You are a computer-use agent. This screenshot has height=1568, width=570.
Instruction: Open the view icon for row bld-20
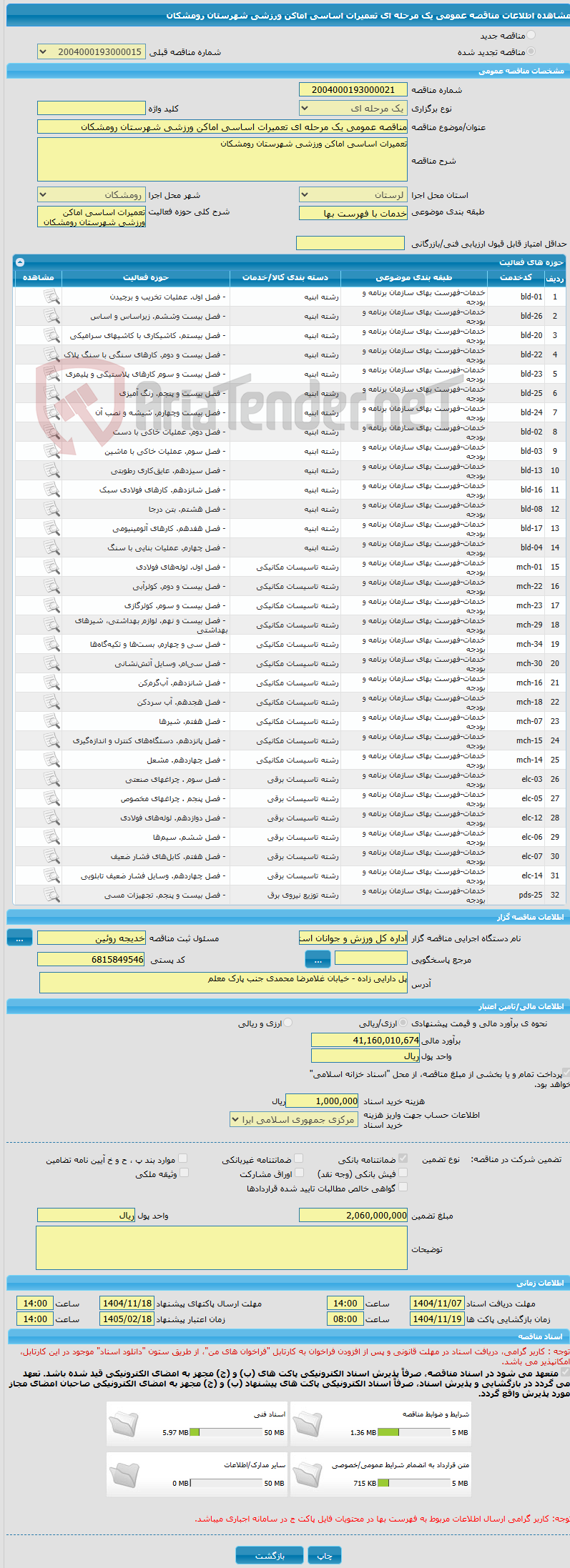click(51, 335)
